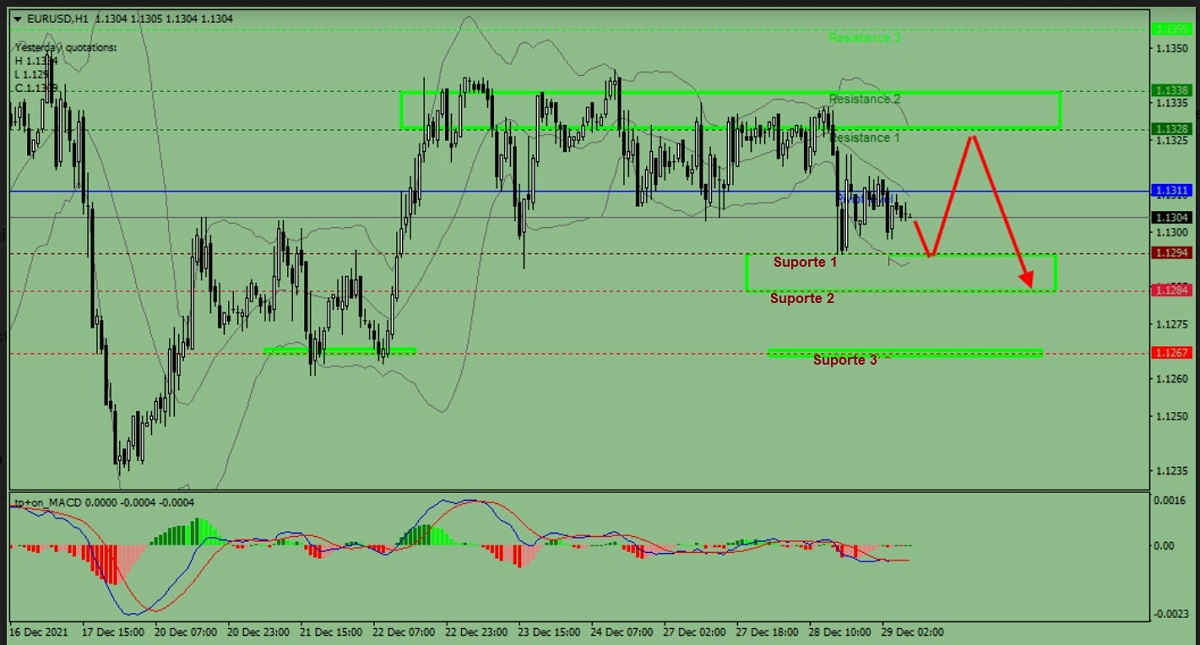
Task: Click the pink-red 1.1284 price tag
Action: tap(1170, 291)
